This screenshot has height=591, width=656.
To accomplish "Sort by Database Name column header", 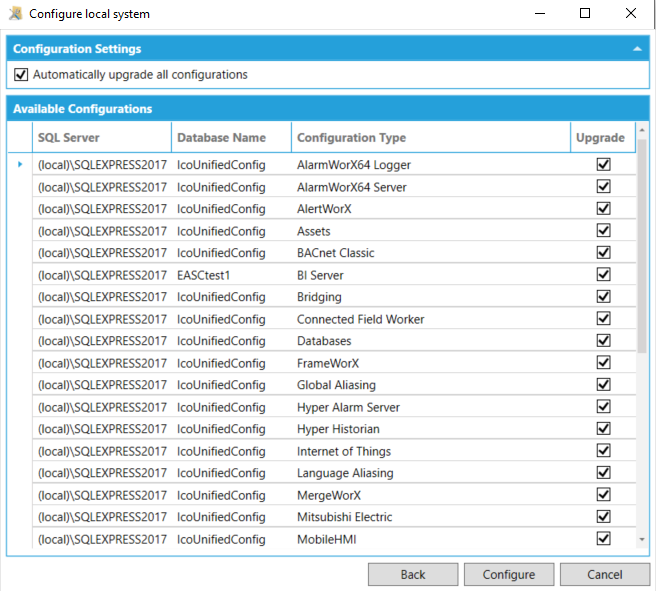I will pyautogui.click(x=231, y=138).
